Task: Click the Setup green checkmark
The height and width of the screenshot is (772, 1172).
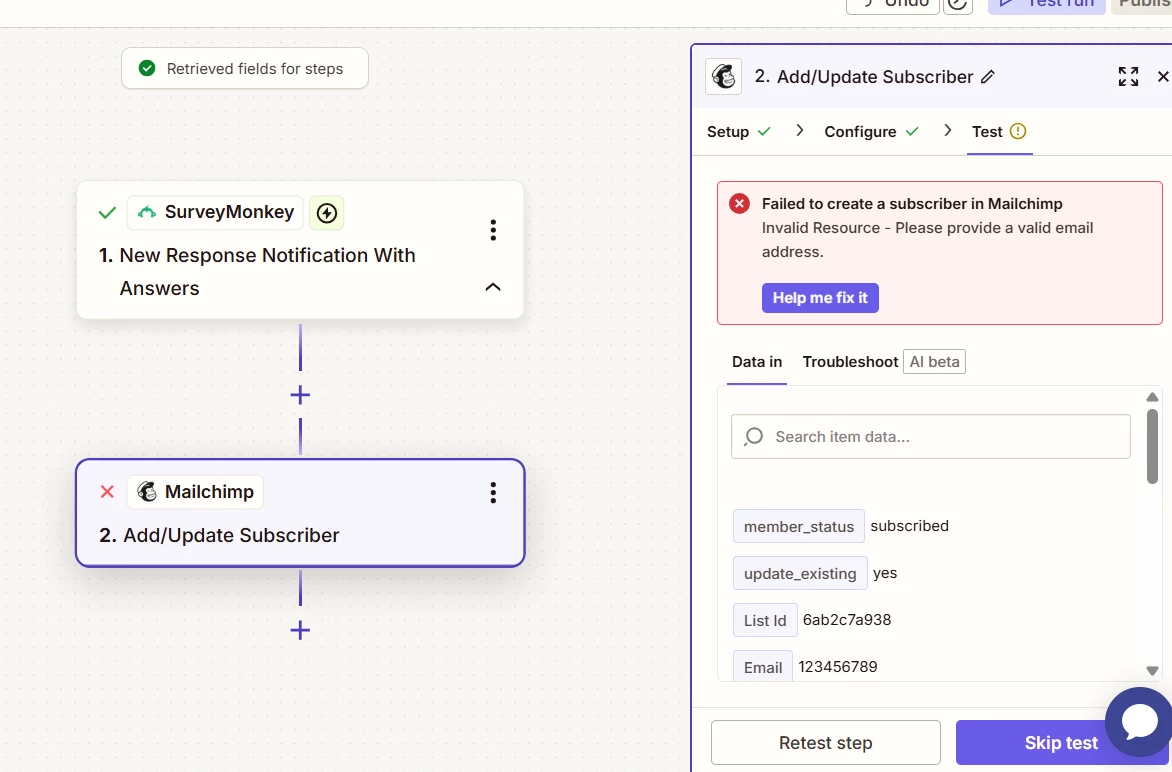Action: (763, 132)
